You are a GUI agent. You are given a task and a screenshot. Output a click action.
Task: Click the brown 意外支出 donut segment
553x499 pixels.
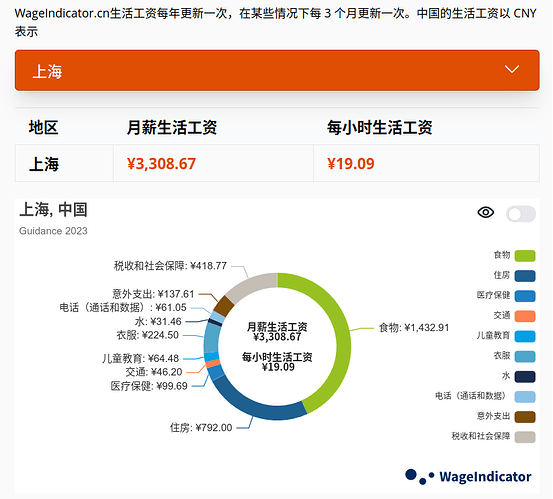tap(224, 306)
